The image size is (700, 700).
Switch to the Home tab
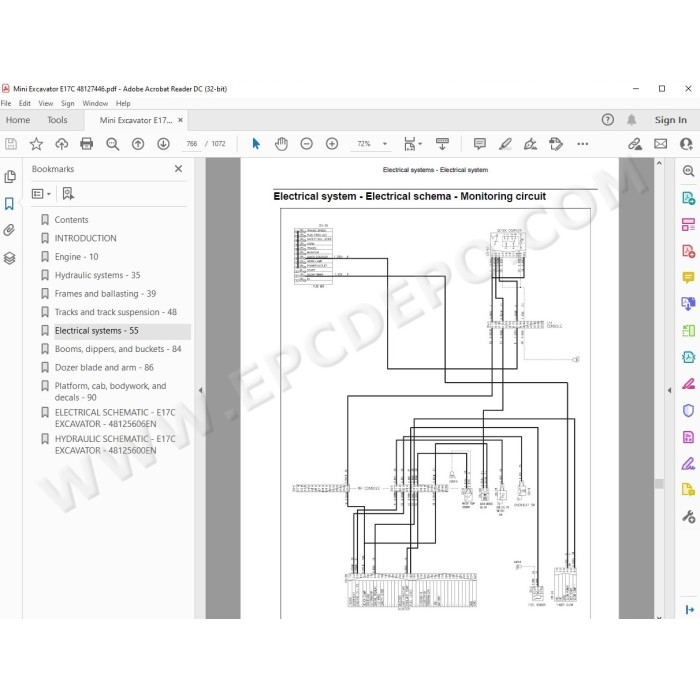pos(18,120)
